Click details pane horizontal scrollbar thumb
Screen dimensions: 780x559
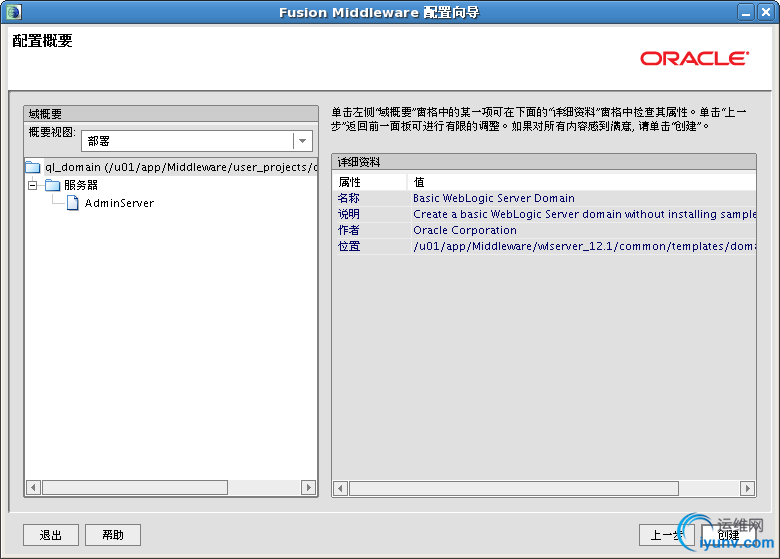coord(514,488)
